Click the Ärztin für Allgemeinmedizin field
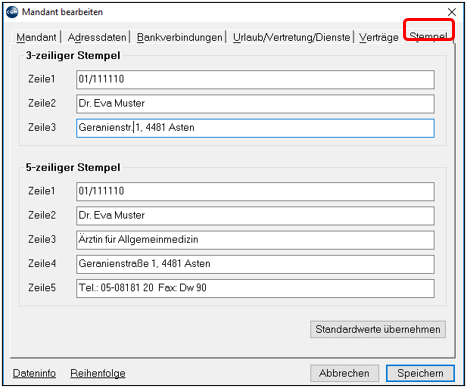 pos(255,240)
